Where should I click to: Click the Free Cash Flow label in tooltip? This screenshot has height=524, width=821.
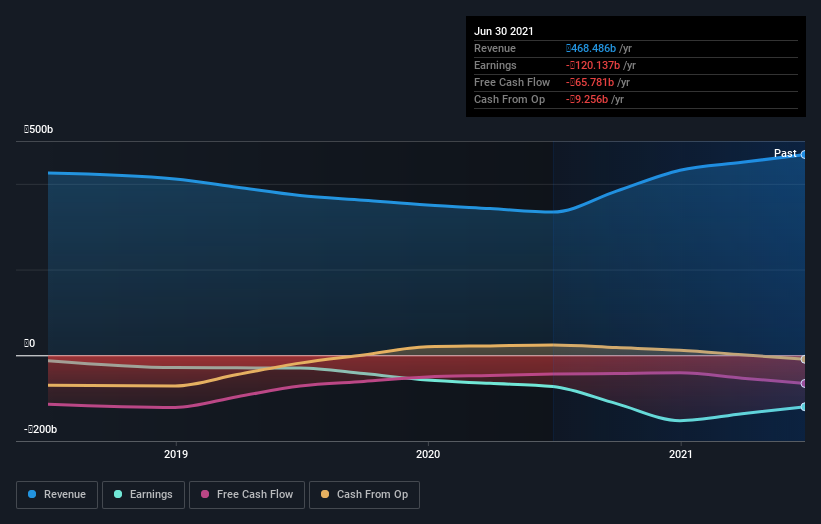point(512,82)
